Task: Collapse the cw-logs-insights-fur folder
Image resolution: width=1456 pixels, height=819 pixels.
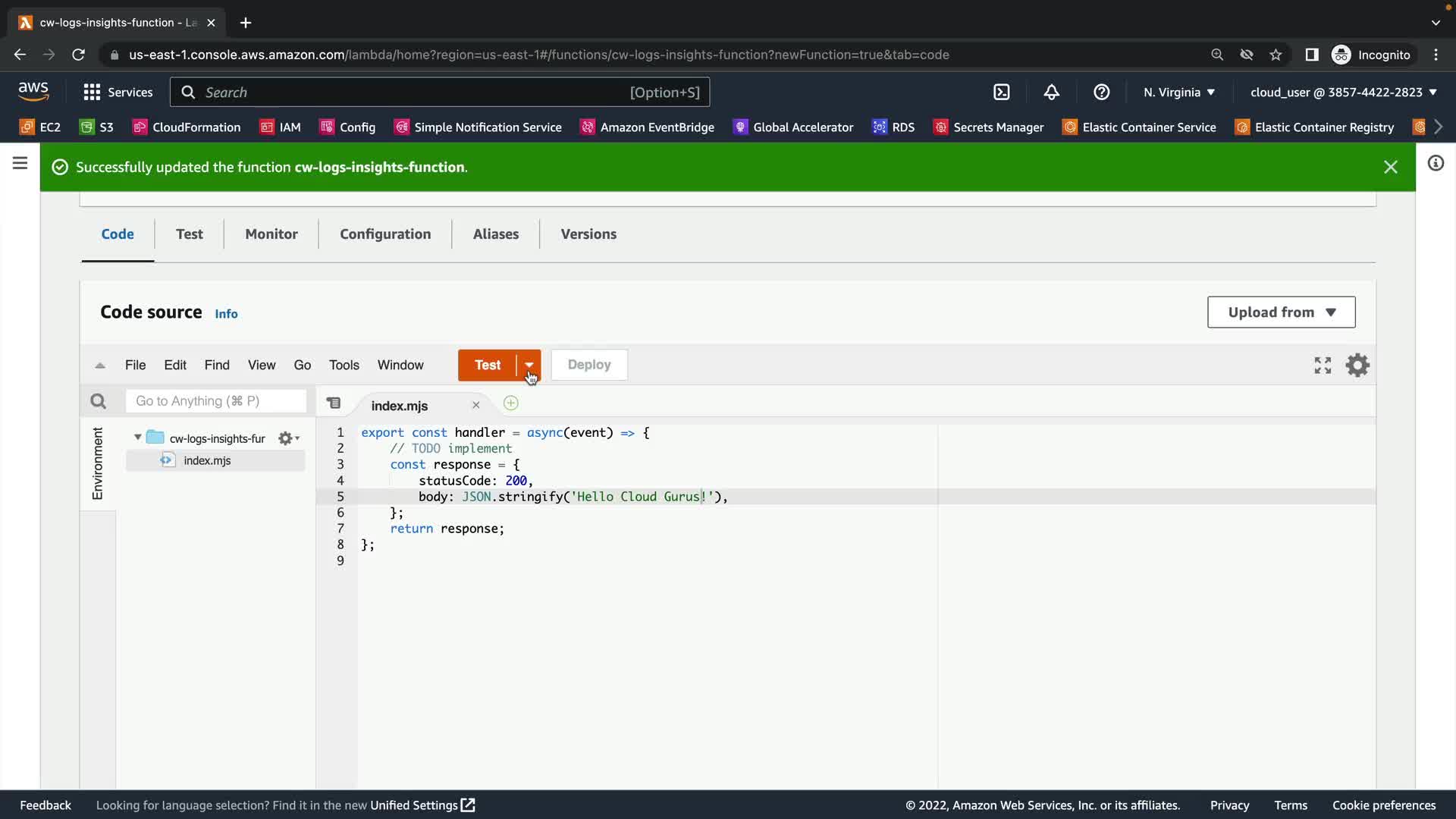Action: (137, 438)
